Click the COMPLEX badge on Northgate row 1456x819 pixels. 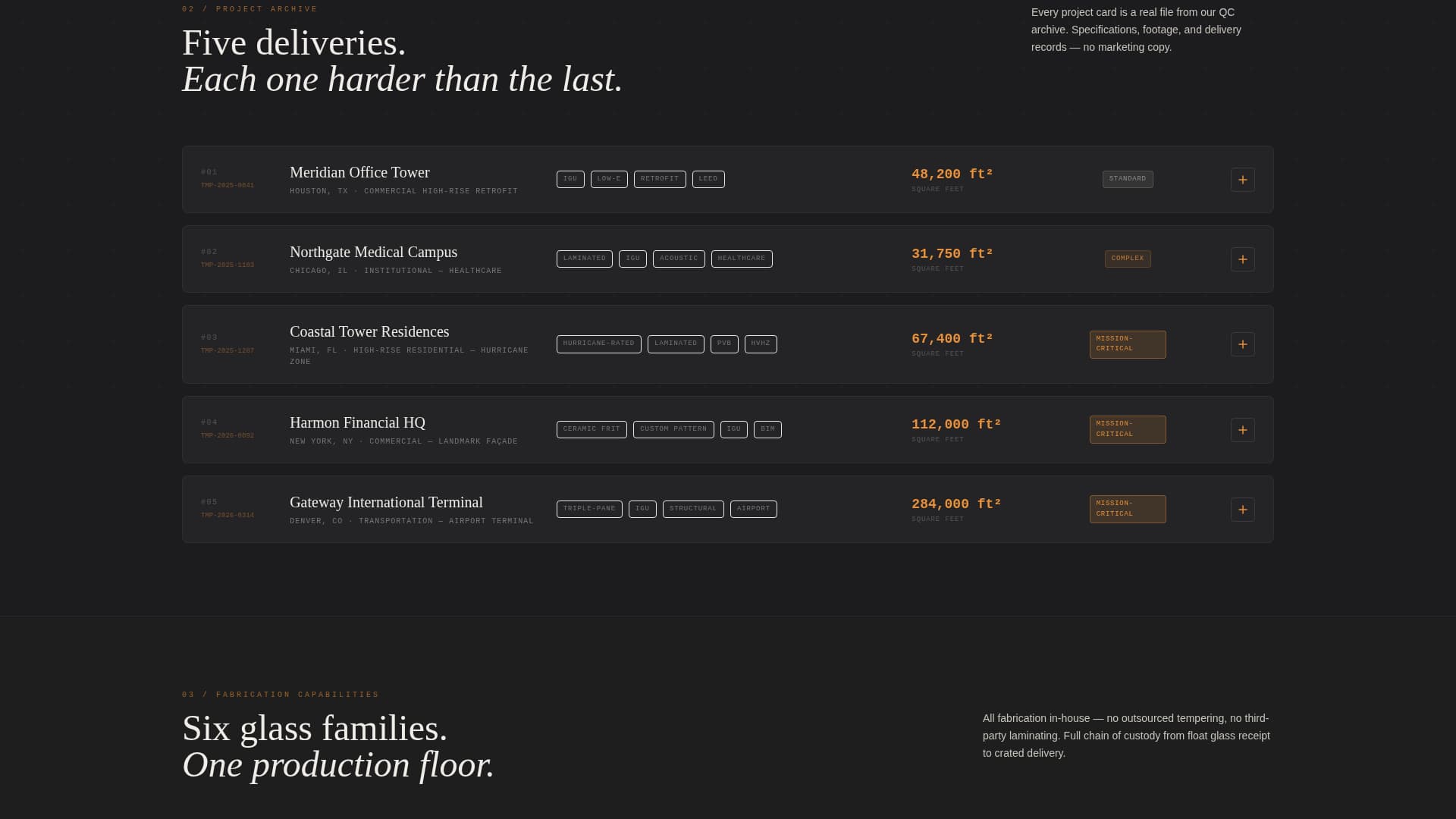point(1128,259)
